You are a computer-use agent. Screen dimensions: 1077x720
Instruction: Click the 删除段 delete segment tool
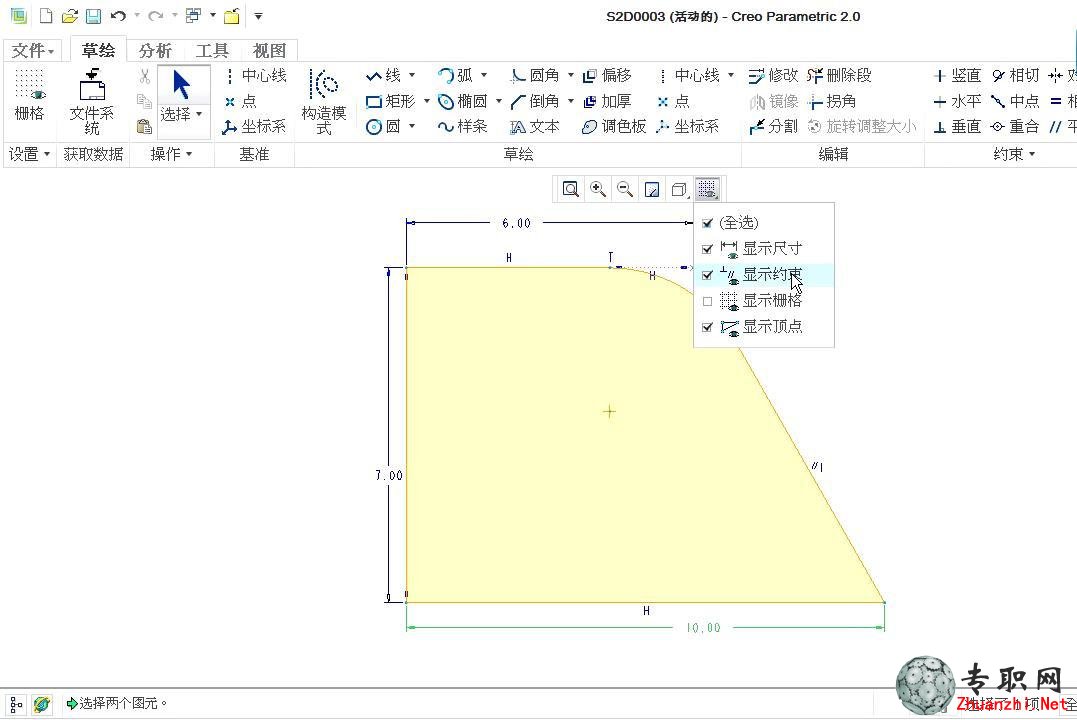(x=839, y=76)
